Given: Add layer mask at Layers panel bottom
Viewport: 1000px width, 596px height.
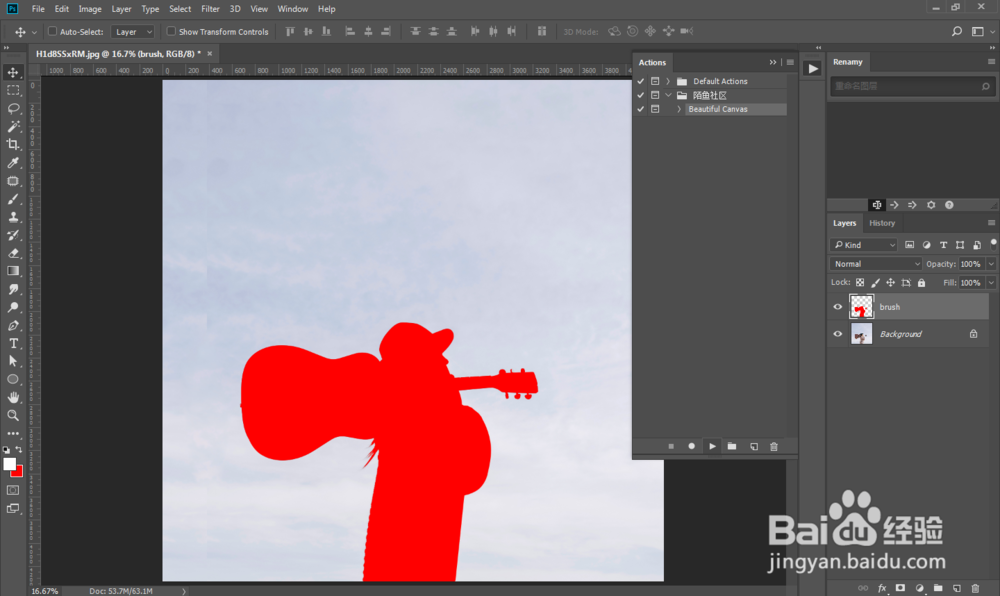Looking at the screenshot, I should click(900, 588).
